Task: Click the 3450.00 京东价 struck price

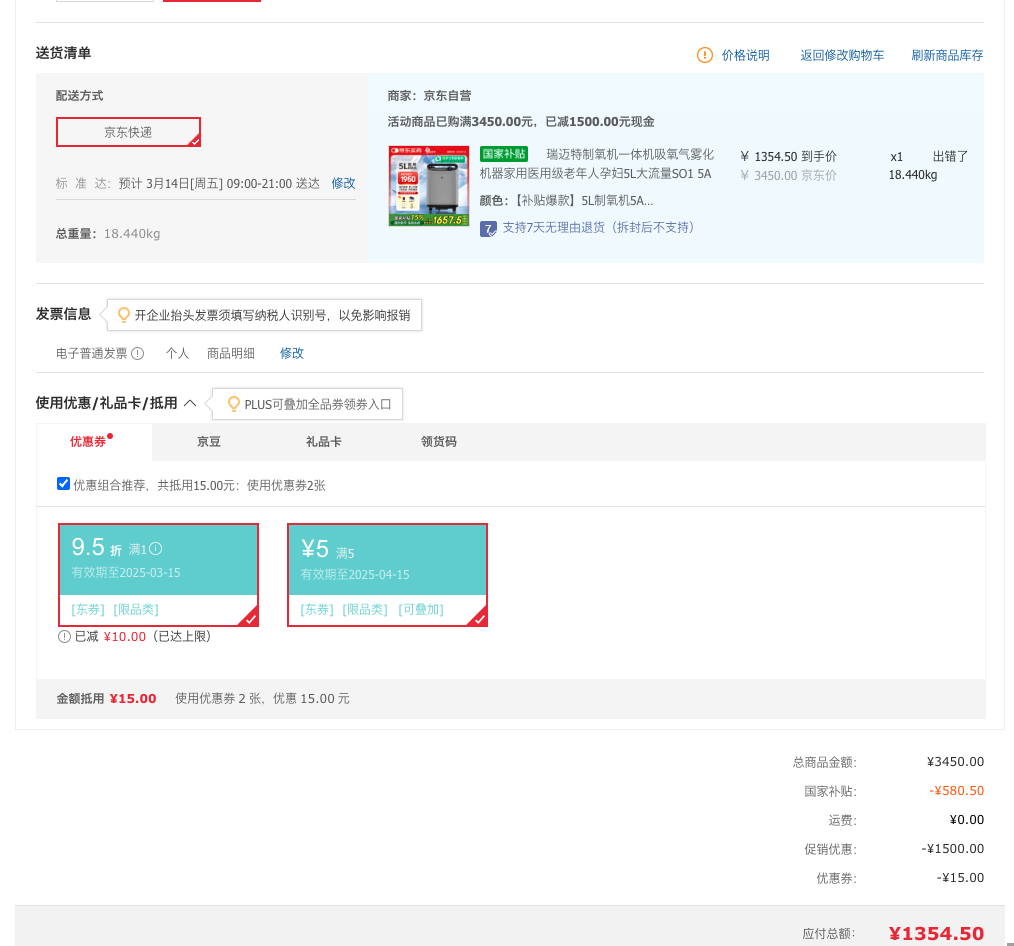Action: coord(788,175)
